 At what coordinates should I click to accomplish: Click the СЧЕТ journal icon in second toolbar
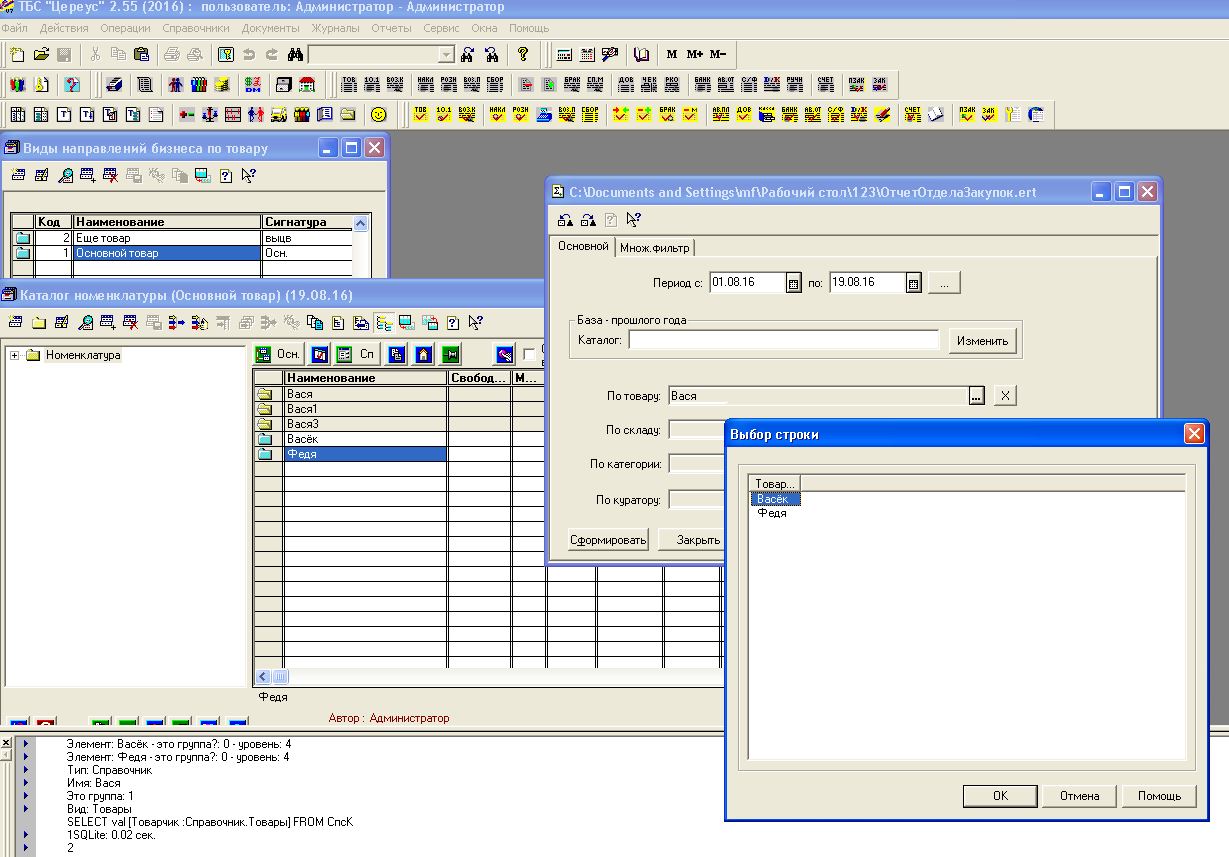click(x=826, y=84)
